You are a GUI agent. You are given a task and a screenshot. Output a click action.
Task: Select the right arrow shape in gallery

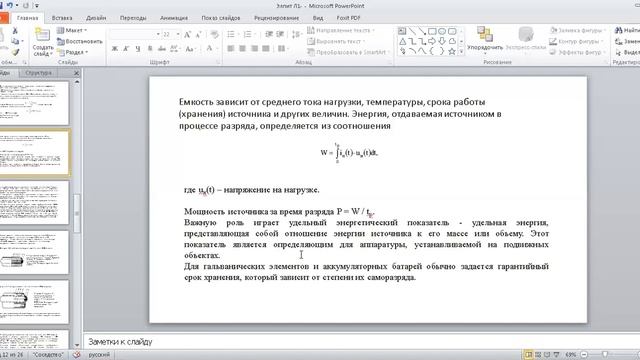[432, 41]
